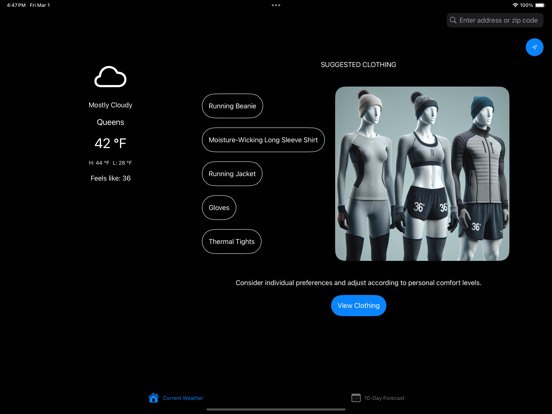
Task: Click the 42 °F temperature reading
Action: click(110, 143)
